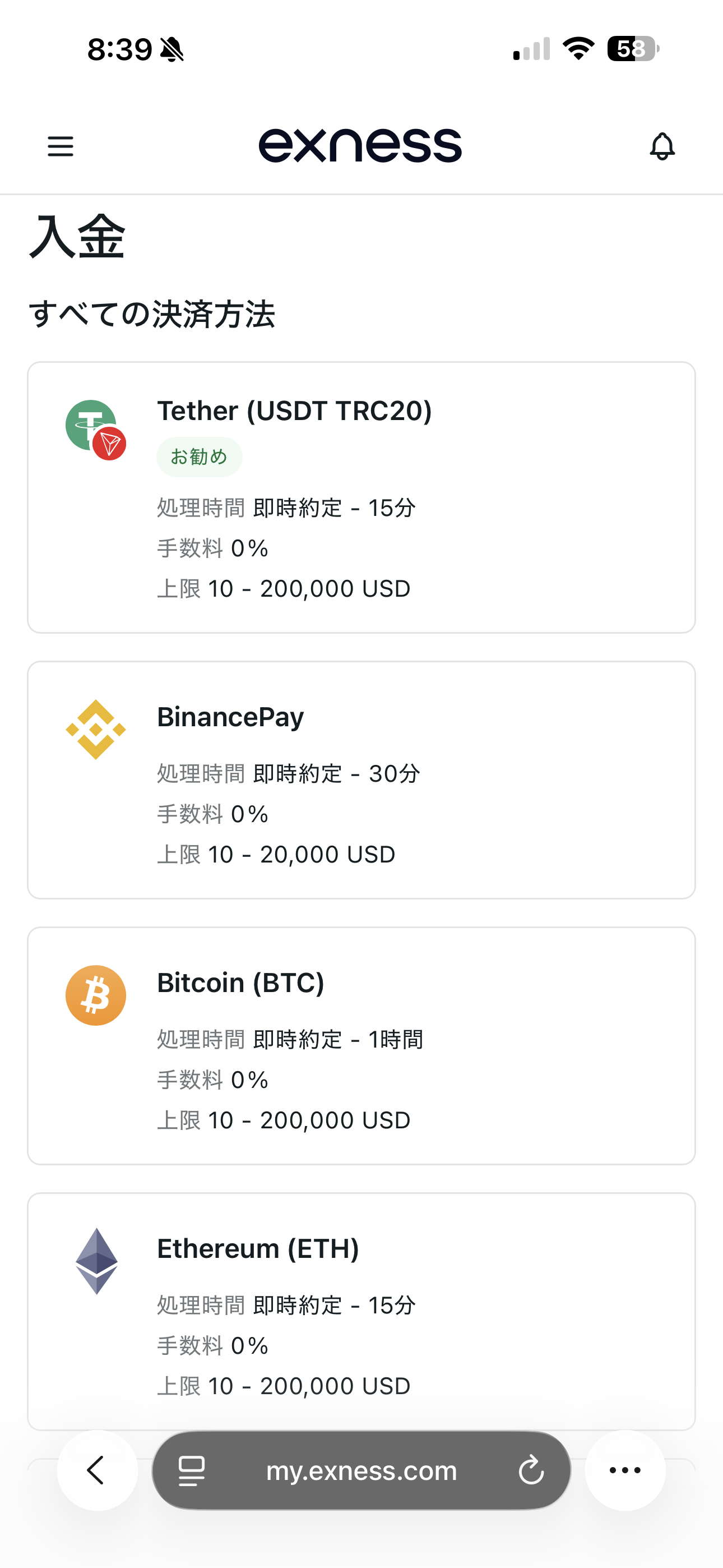This screenshot has height=1568, width=723.
Task: Go back with browser back arrow
Action: [97, 1470]
